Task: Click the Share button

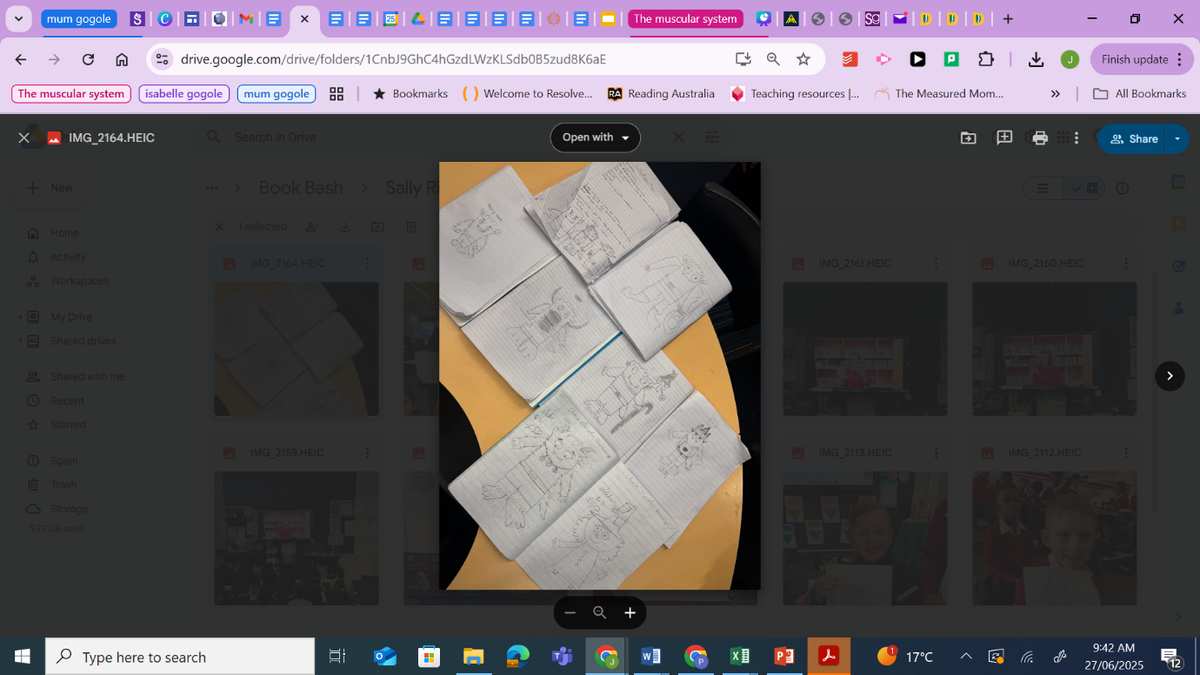Action: [1133, 139]
